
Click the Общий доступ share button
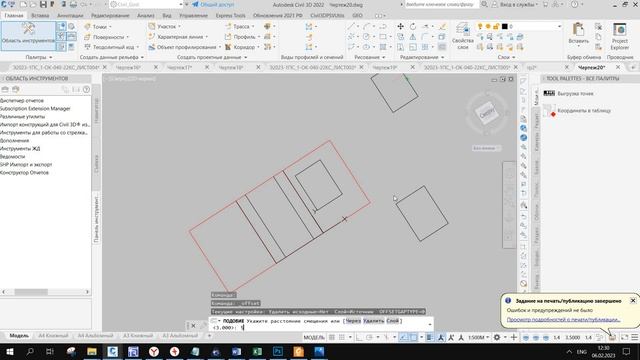click(213, 4)
